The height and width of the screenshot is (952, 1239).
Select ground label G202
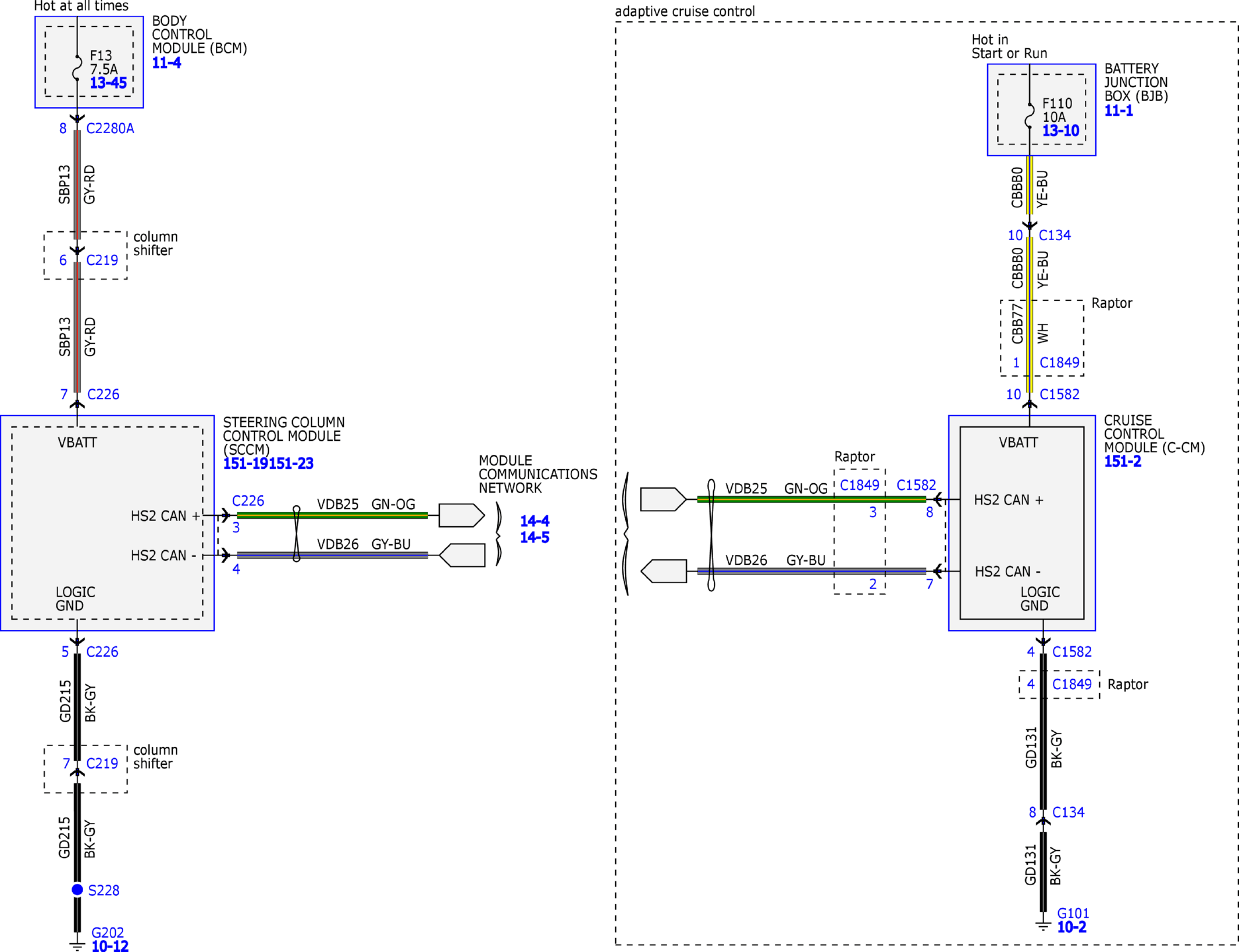click(x=108, y=932)
